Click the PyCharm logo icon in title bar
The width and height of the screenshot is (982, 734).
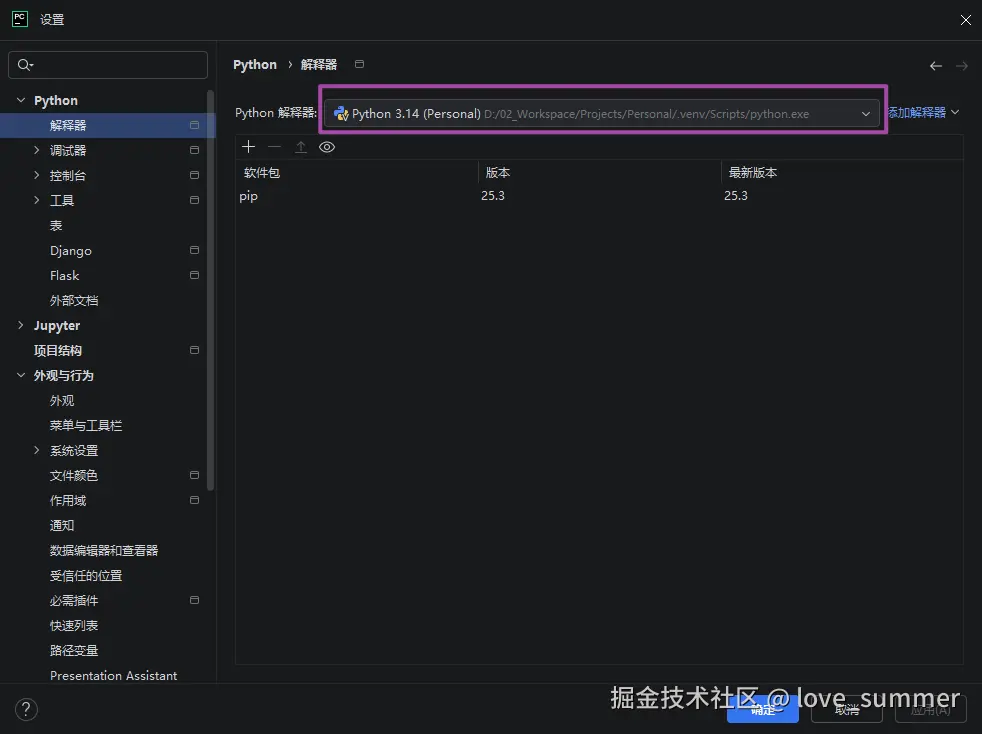20,19
